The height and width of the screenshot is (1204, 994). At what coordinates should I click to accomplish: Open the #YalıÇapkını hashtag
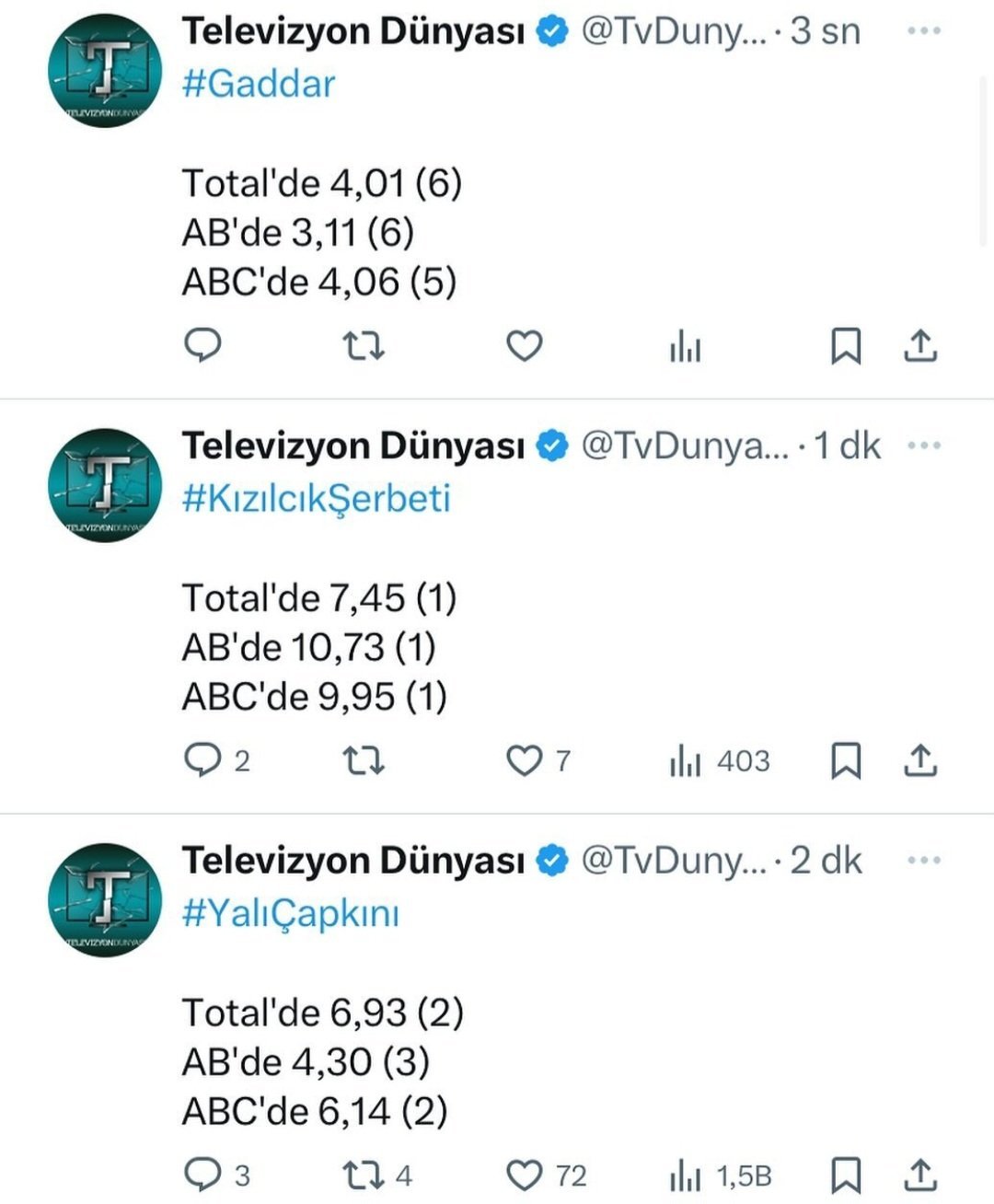click(291, 914)
